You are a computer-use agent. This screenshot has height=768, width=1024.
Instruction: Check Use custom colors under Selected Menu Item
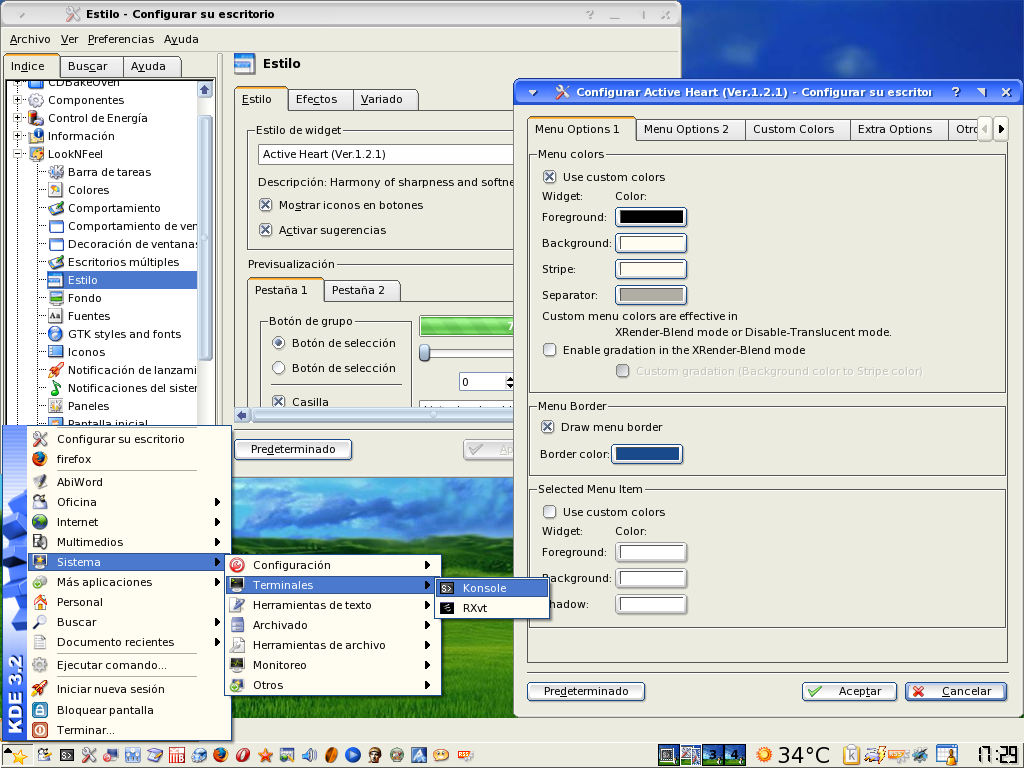[x=549, y=512]
